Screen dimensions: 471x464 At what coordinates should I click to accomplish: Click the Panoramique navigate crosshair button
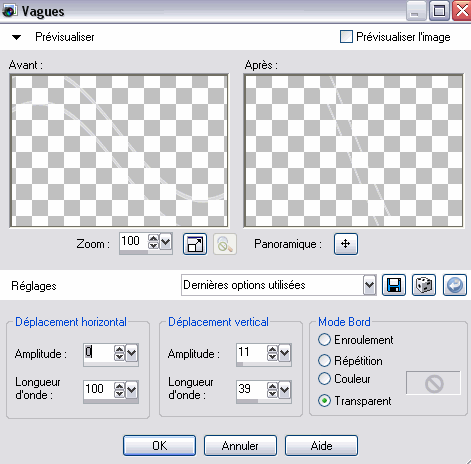click(346, 244)
